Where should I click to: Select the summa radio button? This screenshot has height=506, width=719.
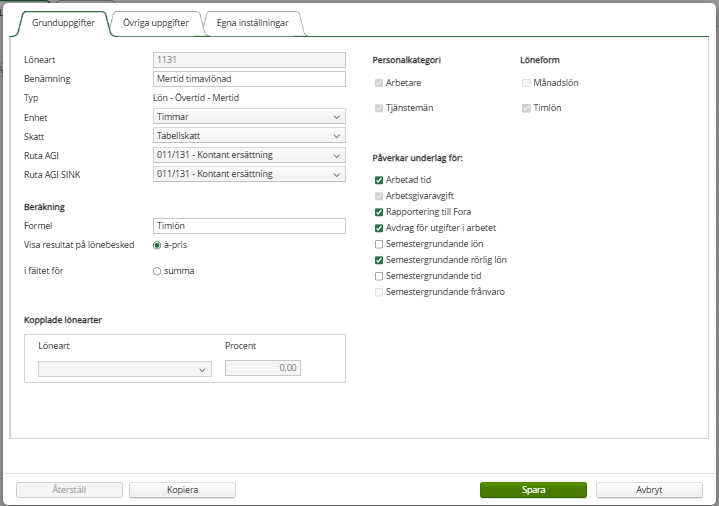click(157, 272)
